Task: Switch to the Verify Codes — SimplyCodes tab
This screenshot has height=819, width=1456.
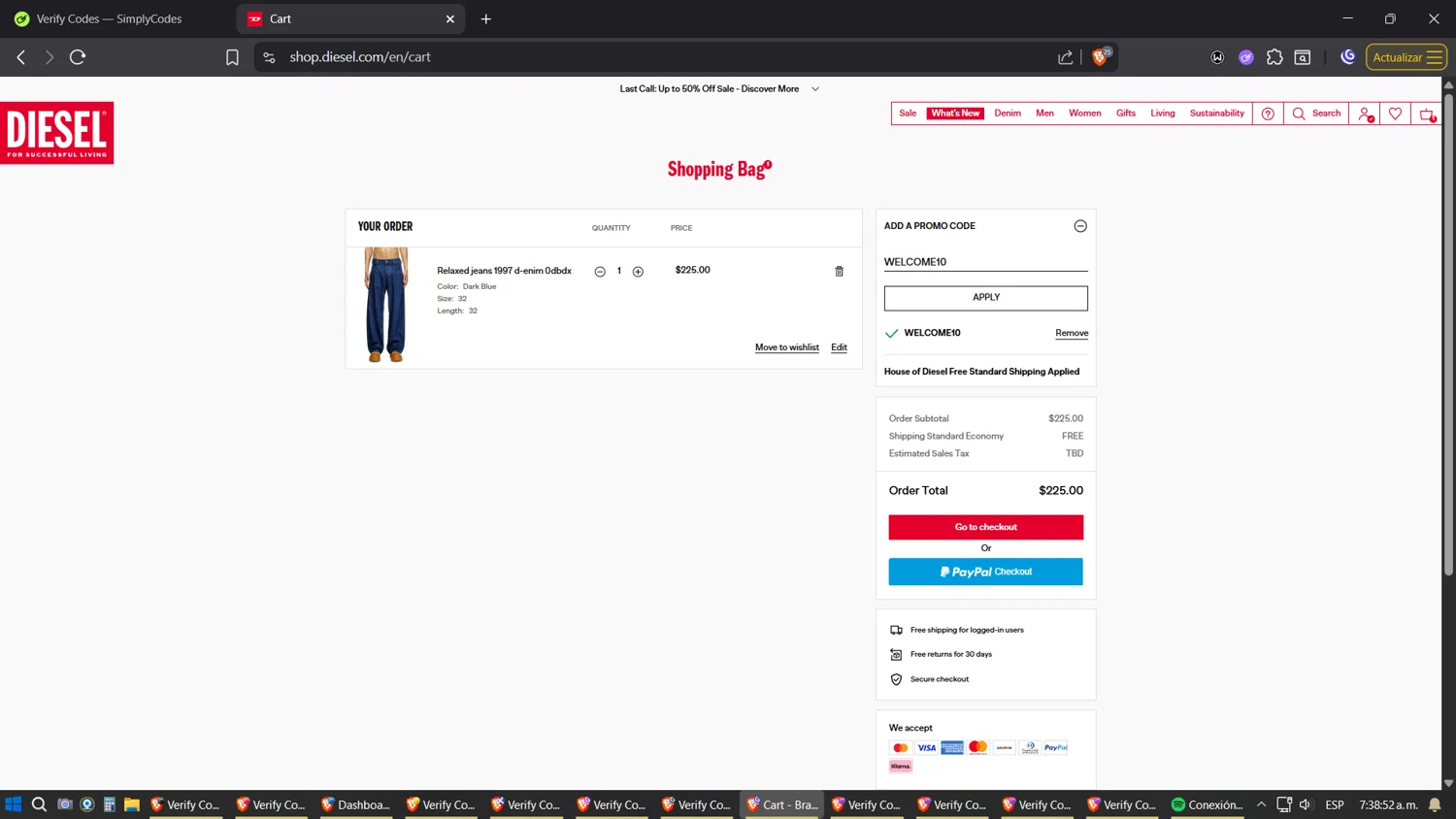Action: tap(116, 18)
